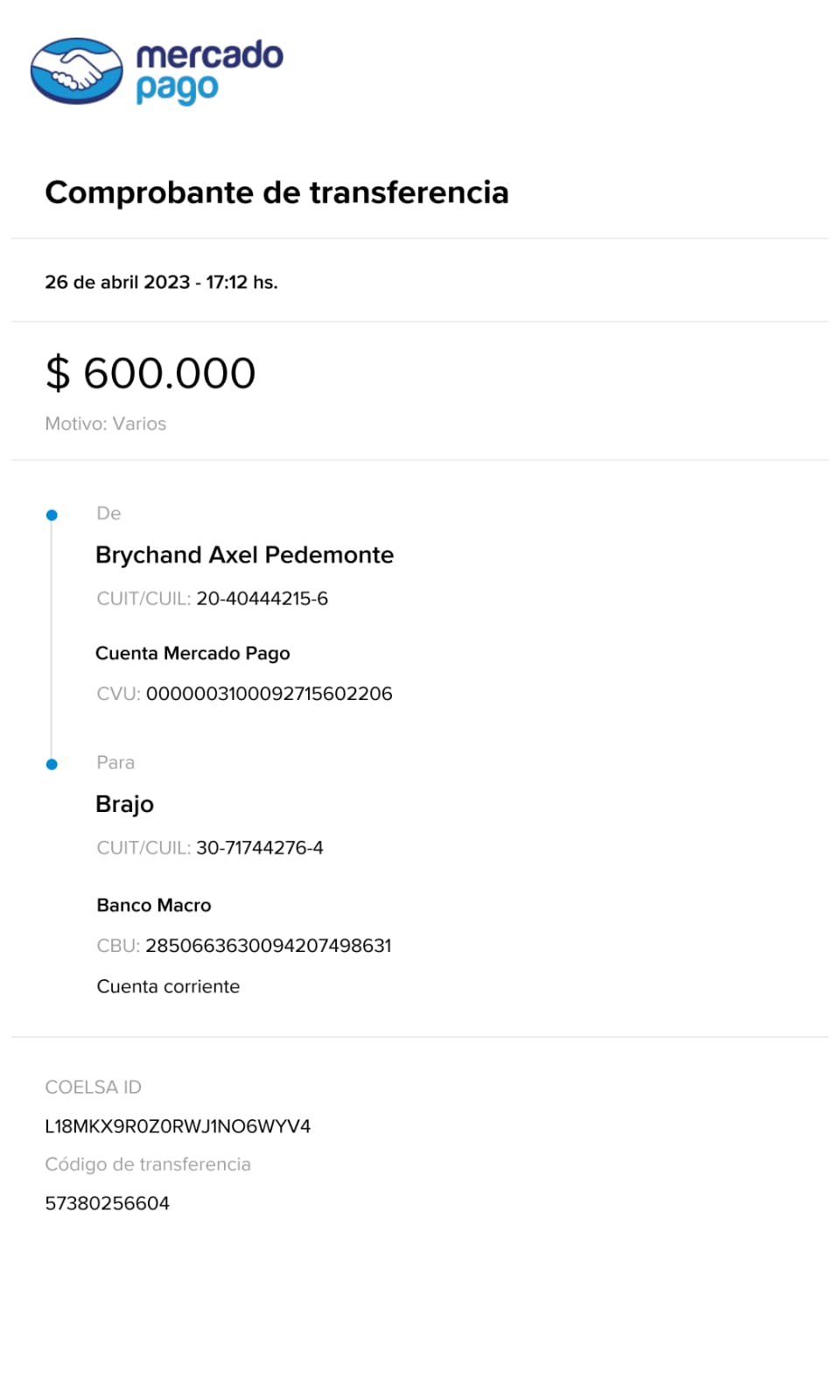840x1400 pixels.
Task: Click the $ 600.000 amount
Action: (x=150, y=374)
